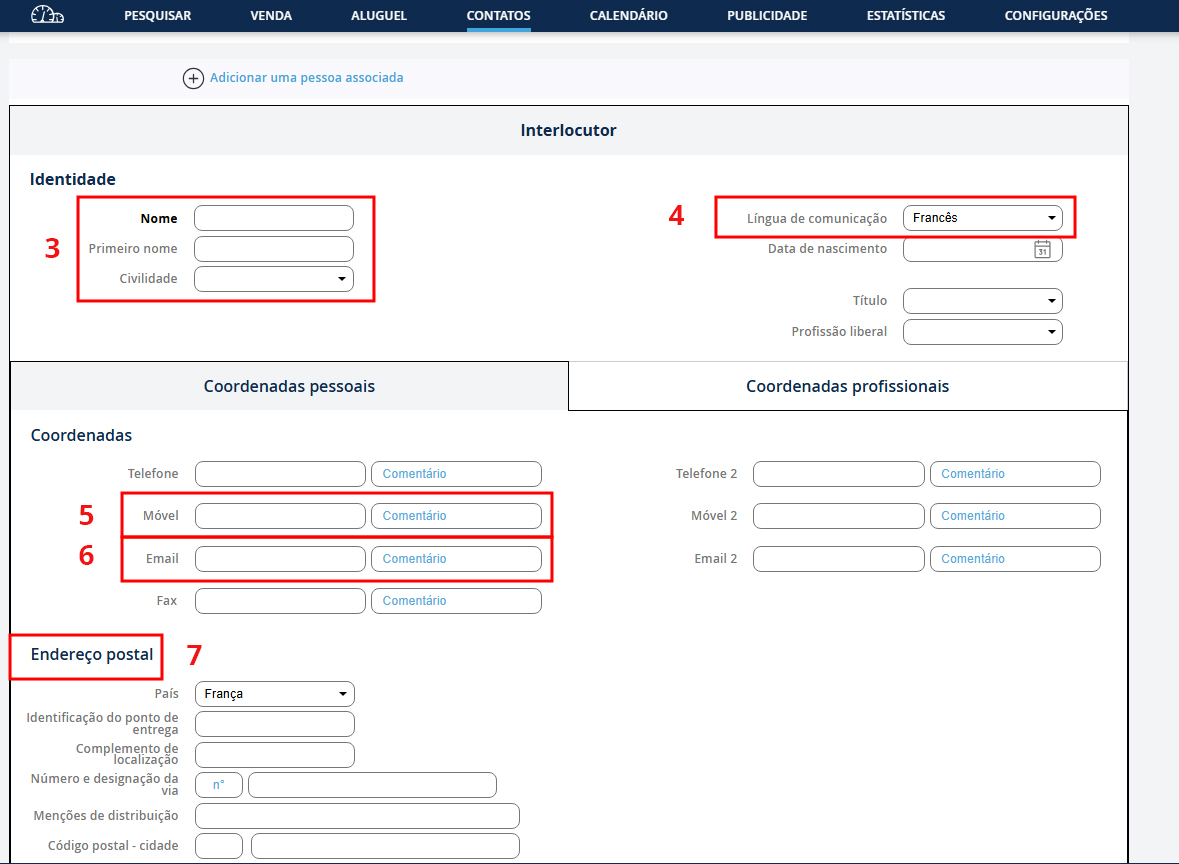Open the PESQUISAR menu

pyautogui.click(x=157, y=16)
